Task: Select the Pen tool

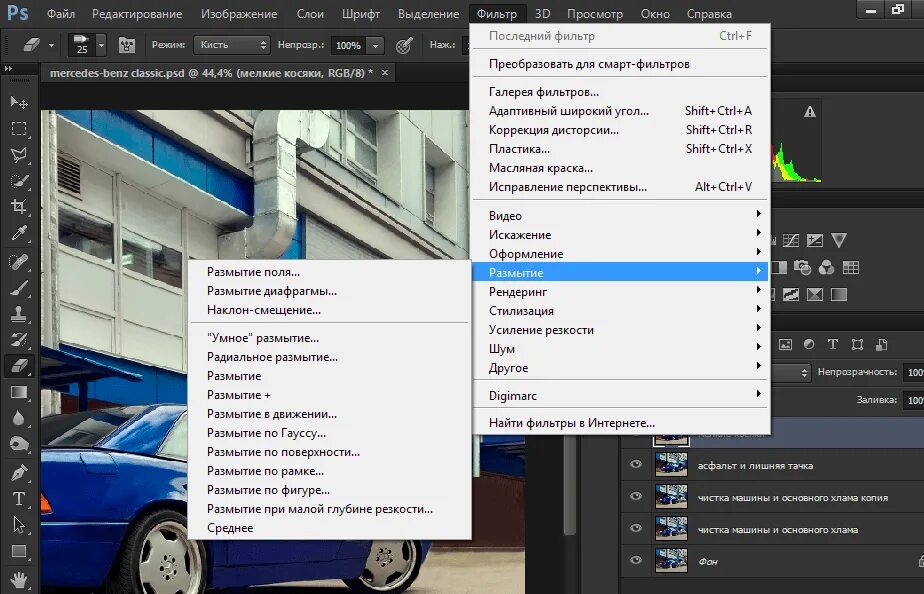Action: 19,473
